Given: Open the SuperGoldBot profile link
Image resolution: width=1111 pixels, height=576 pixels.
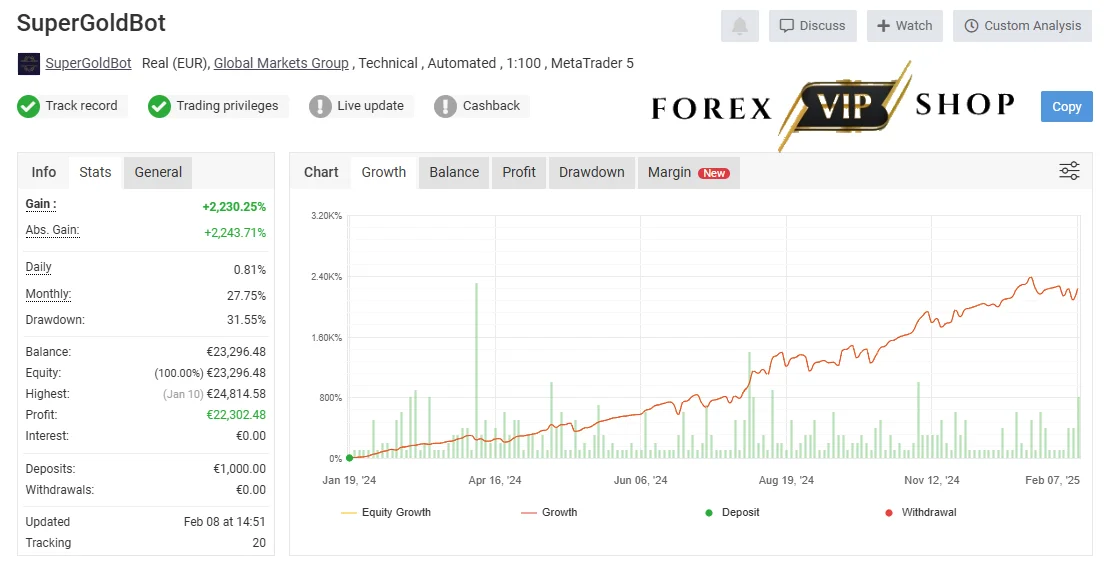Looking at the screenshot, I should [89, 63].
